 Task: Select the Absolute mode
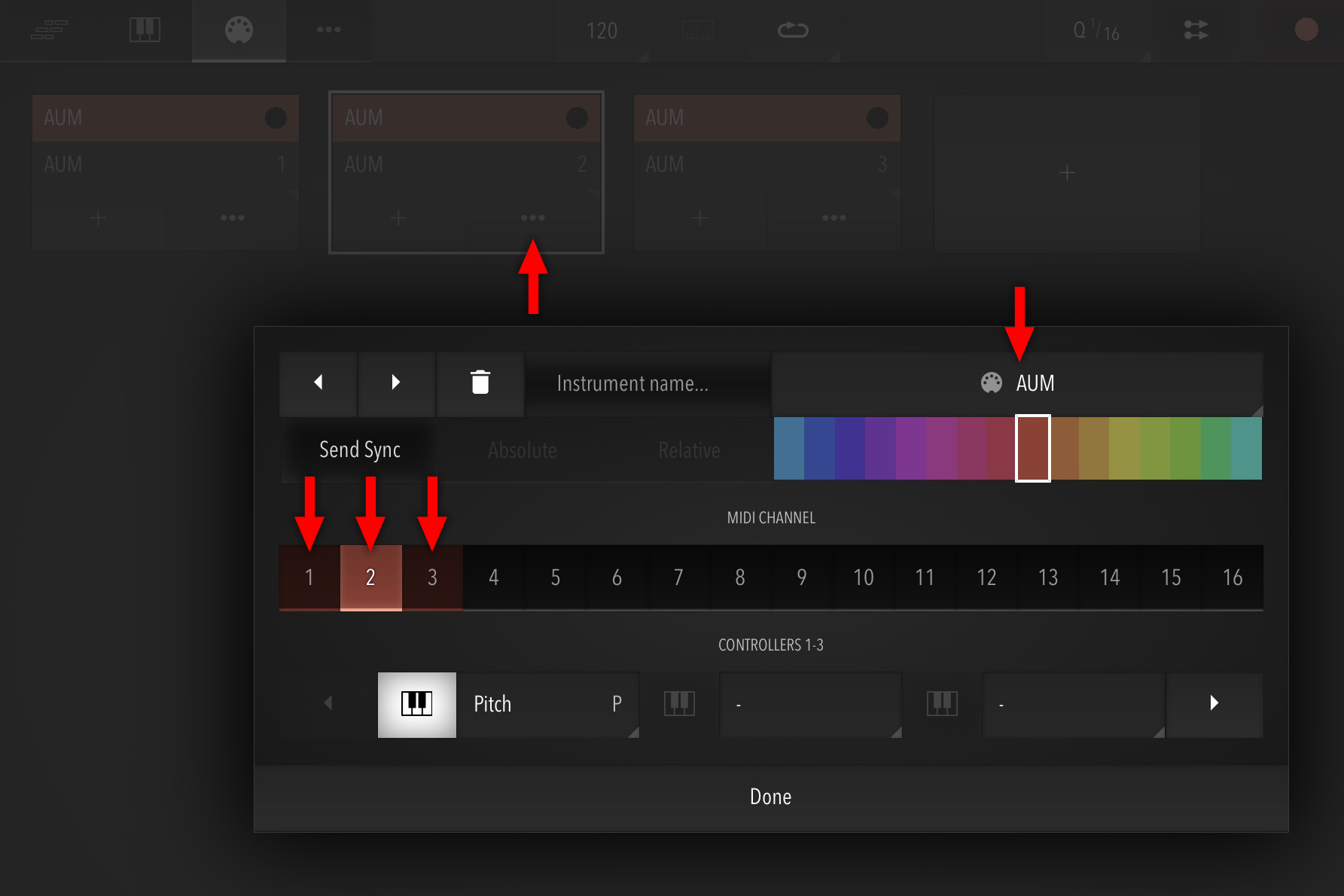click(x=523, y=450)
